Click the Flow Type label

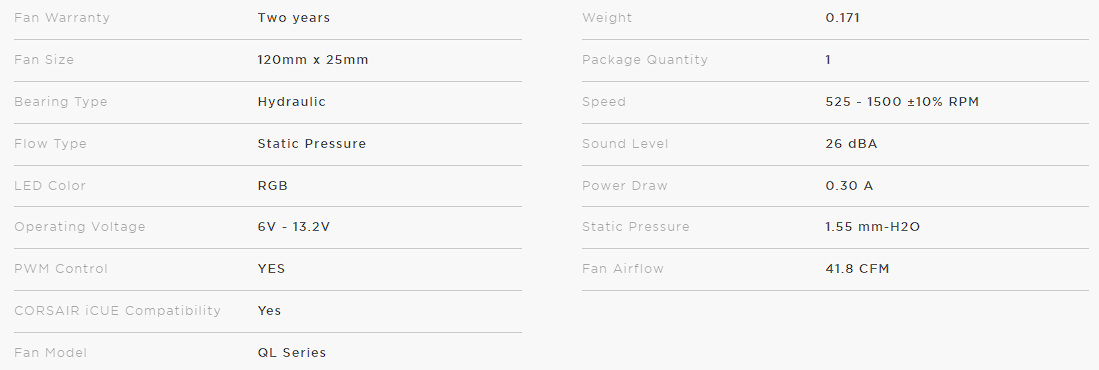tap(50, 144)
